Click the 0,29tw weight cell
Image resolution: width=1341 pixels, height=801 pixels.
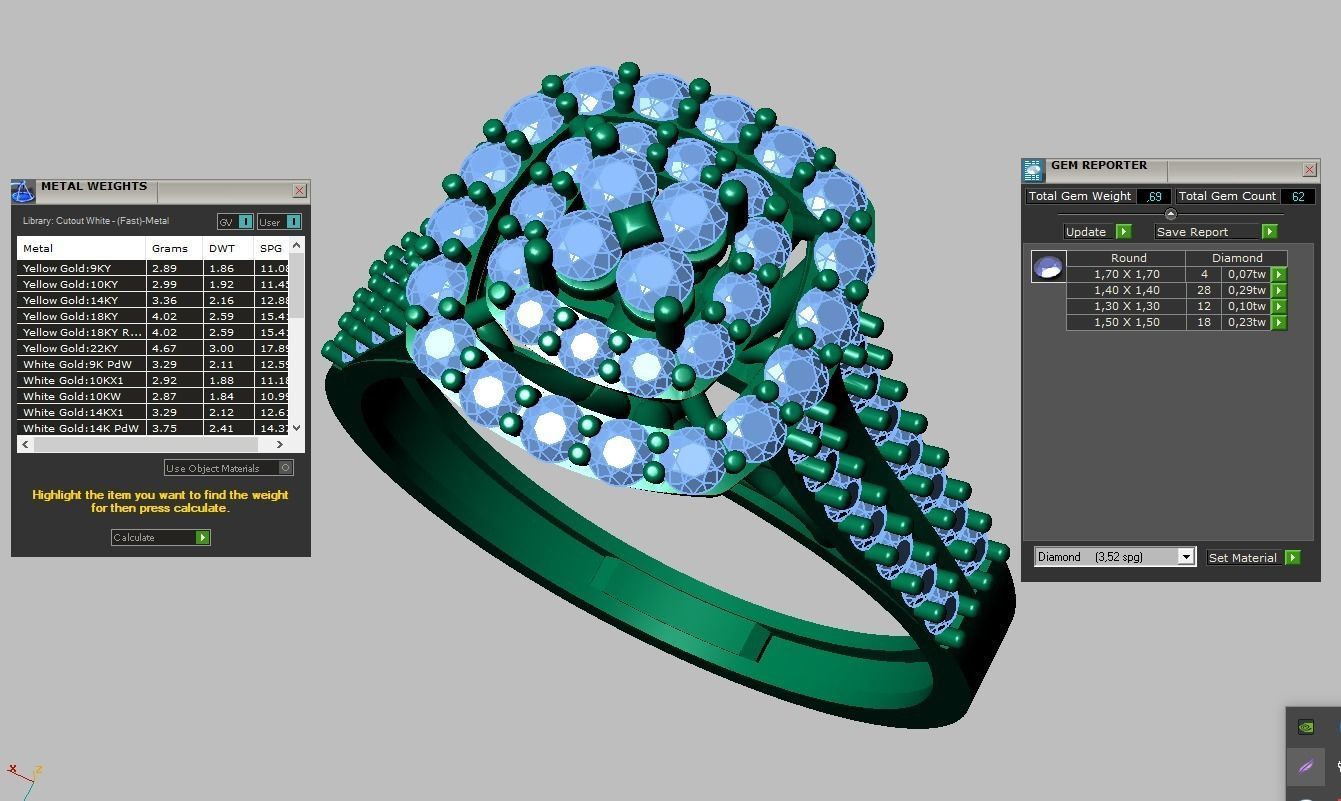pyautogui.click(x=1246, y=290)
